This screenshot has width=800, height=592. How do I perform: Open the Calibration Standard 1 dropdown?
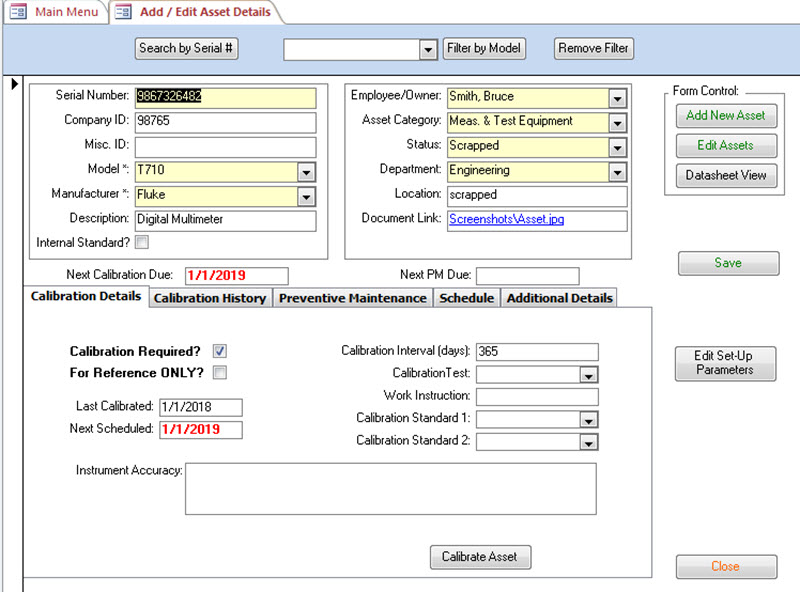click(588, 420)
